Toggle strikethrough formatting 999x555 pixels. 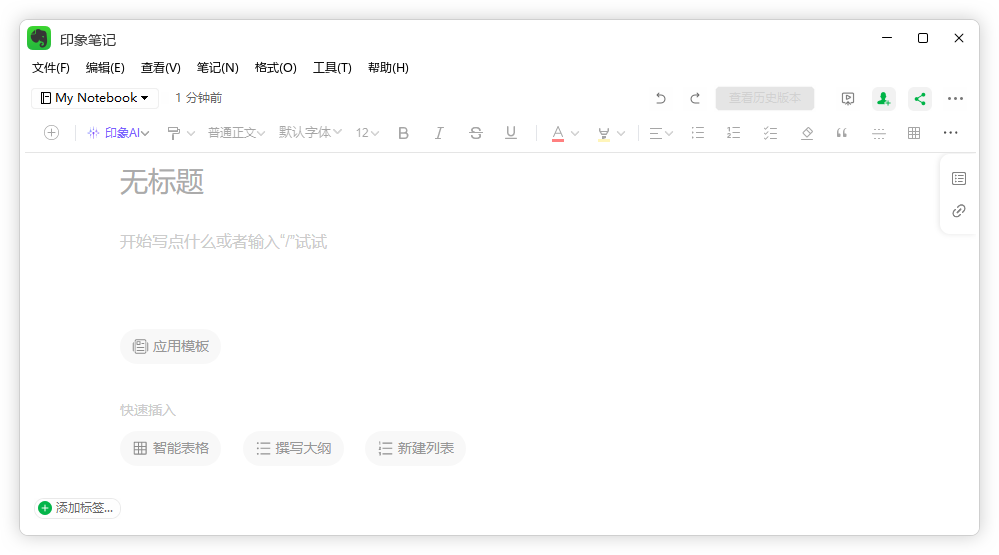click(x=475, y=133)
